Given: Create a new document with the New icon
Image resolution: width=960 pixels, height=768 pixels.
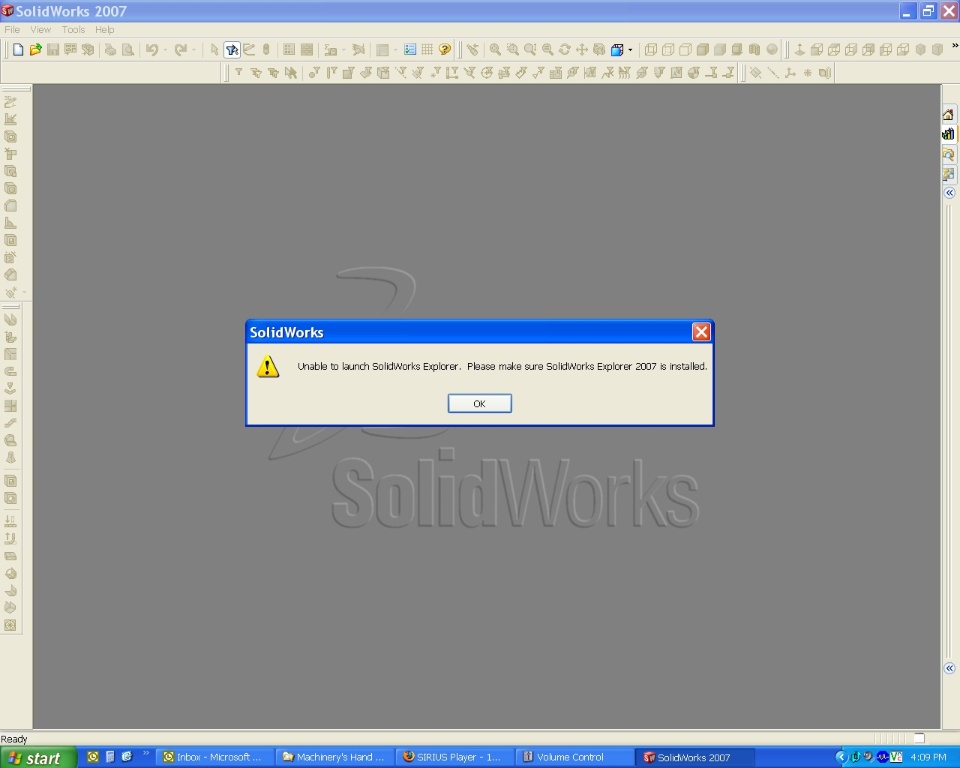Looking at the screenshot, I should coord(18,50).
